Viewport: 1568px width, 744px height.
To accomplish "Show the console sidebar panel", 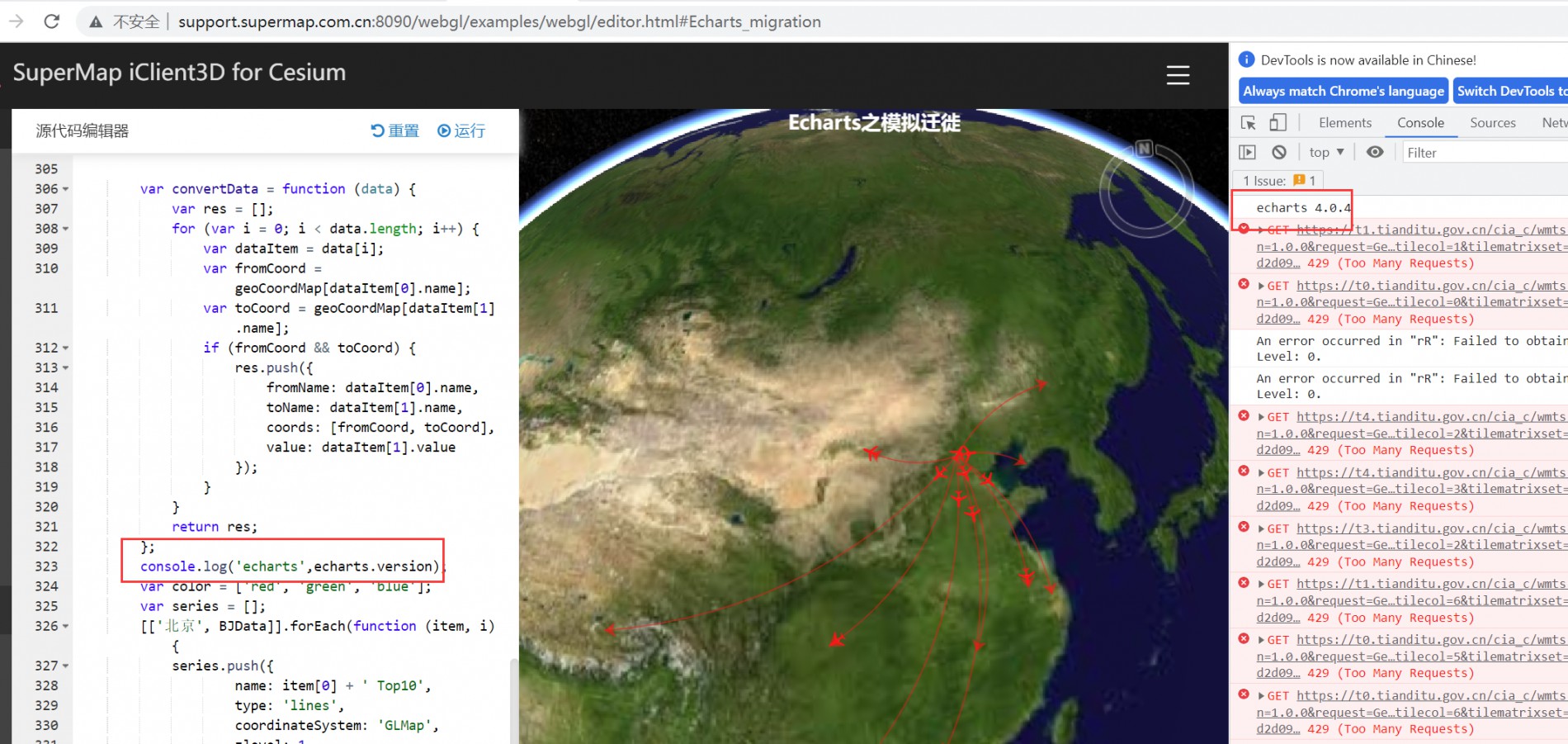I will click(x=1247, y=153).
